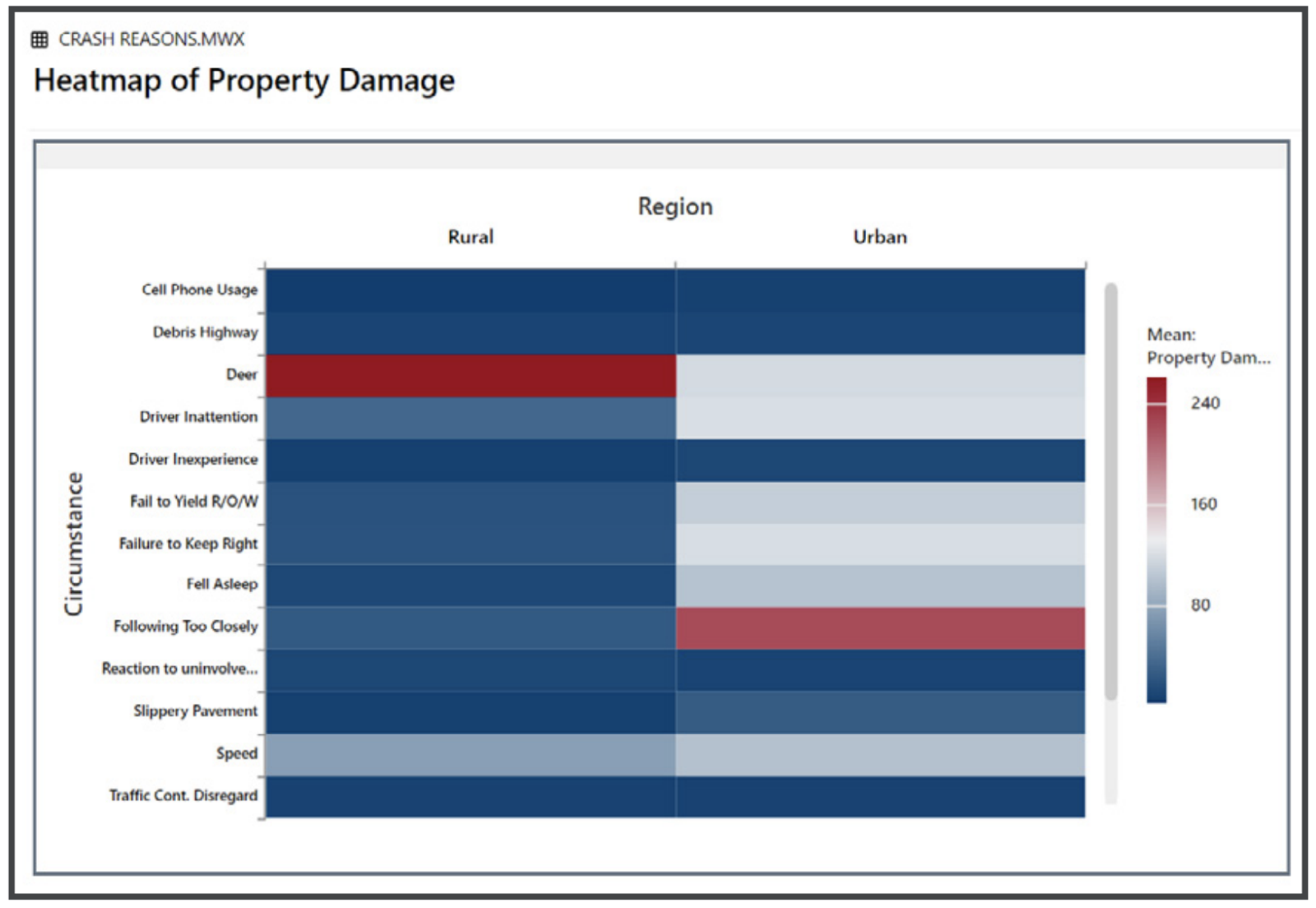Click the worksheet icon beside CRASH REASONS.MWX
The width and height of the screenshot is (1316, 908).
click(x=39, y=39)
